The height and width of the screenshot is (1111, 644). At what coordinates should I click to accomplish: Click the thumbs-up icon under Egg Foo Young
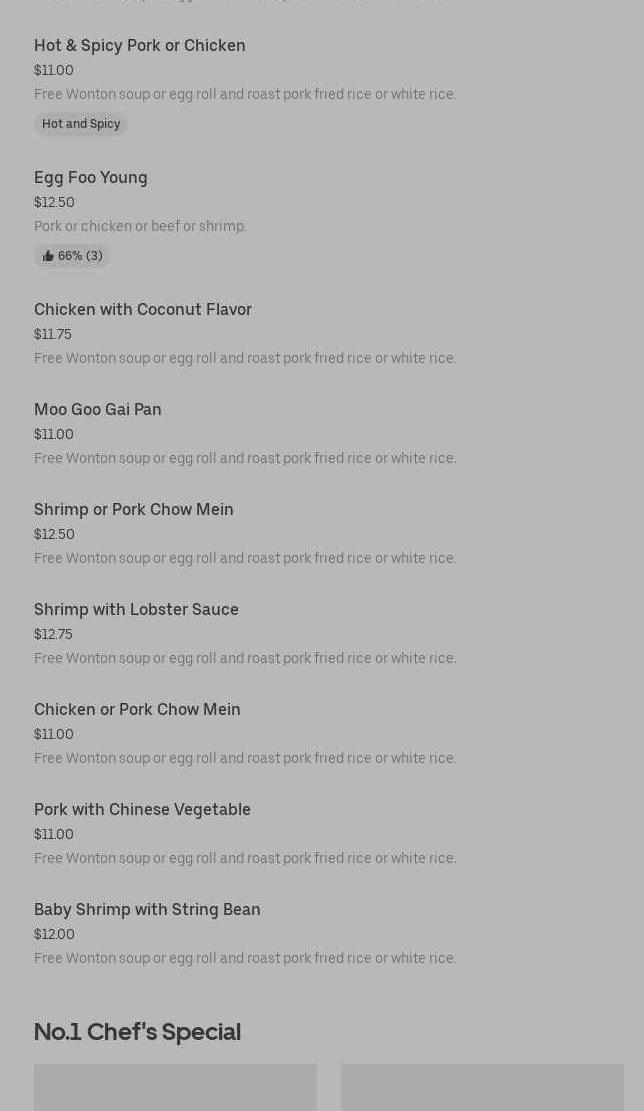click(x=48, y=256)
